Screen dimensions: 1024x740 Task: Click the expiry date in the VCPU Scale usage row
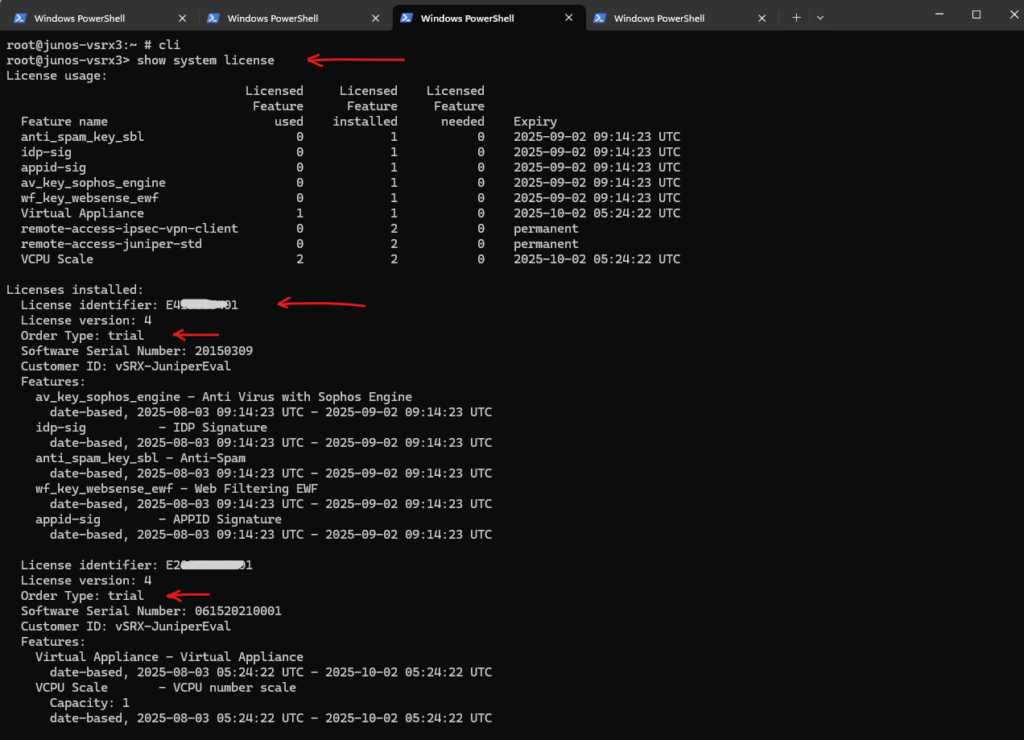pyautogui.click(x=597, y=259)
